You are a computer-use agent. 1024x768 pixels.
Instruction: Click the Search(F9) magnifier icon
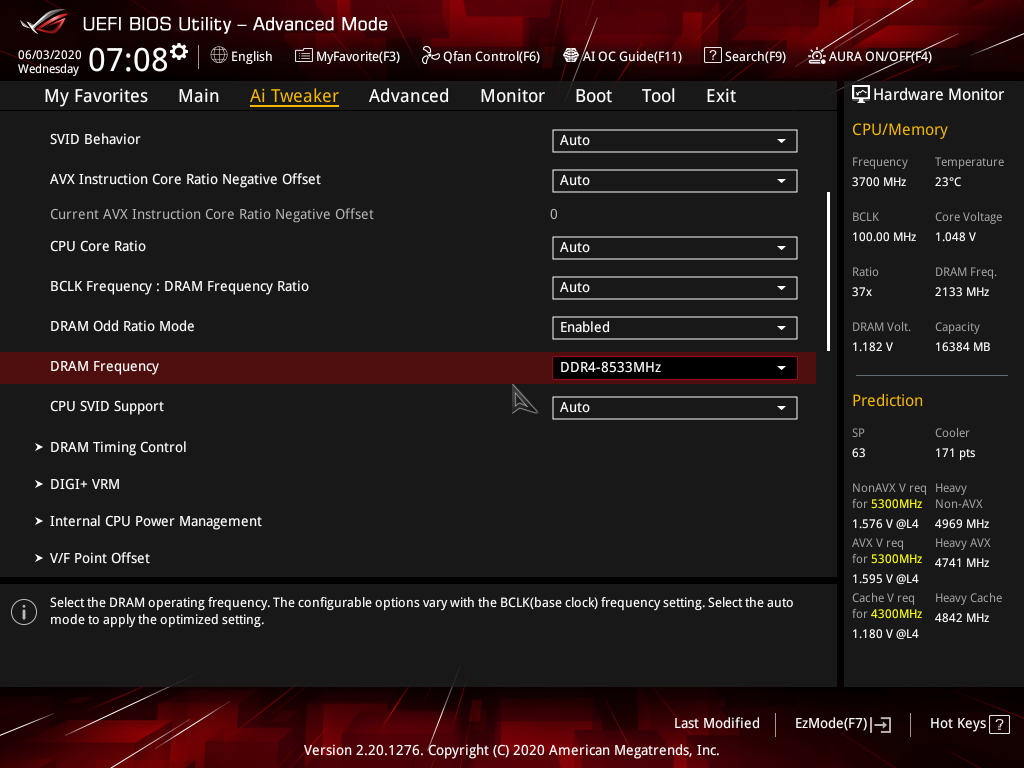point(713,56)
